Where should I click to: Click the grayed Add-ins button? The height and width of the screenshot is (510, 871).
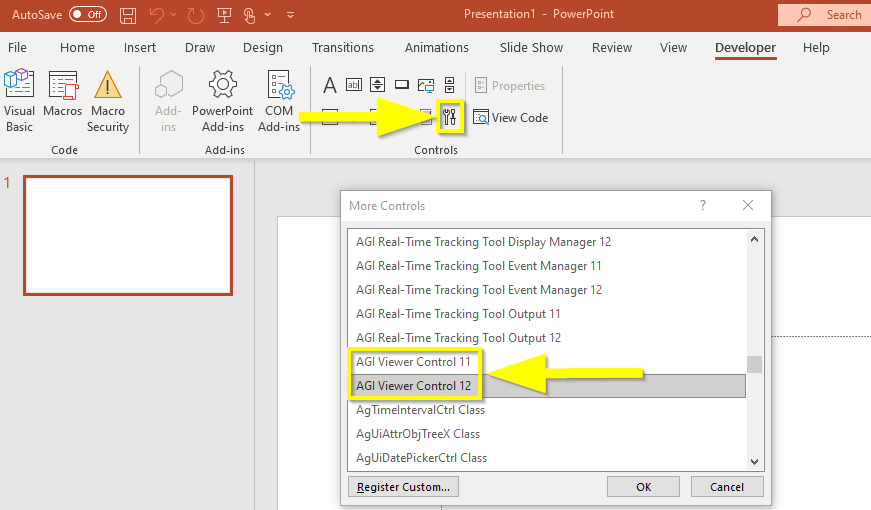click(x=168, y=101)
